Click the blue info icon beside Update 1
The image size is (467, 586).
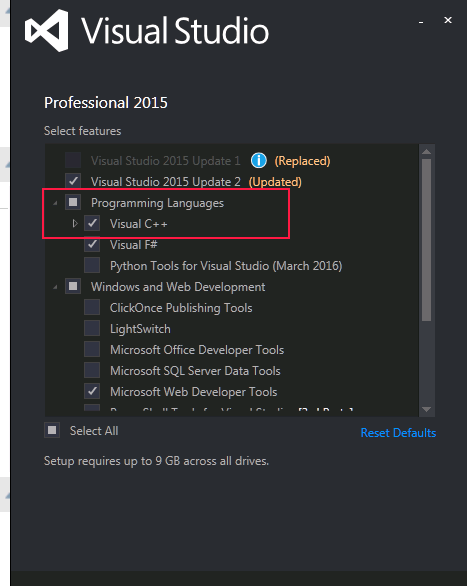(259, 161)
